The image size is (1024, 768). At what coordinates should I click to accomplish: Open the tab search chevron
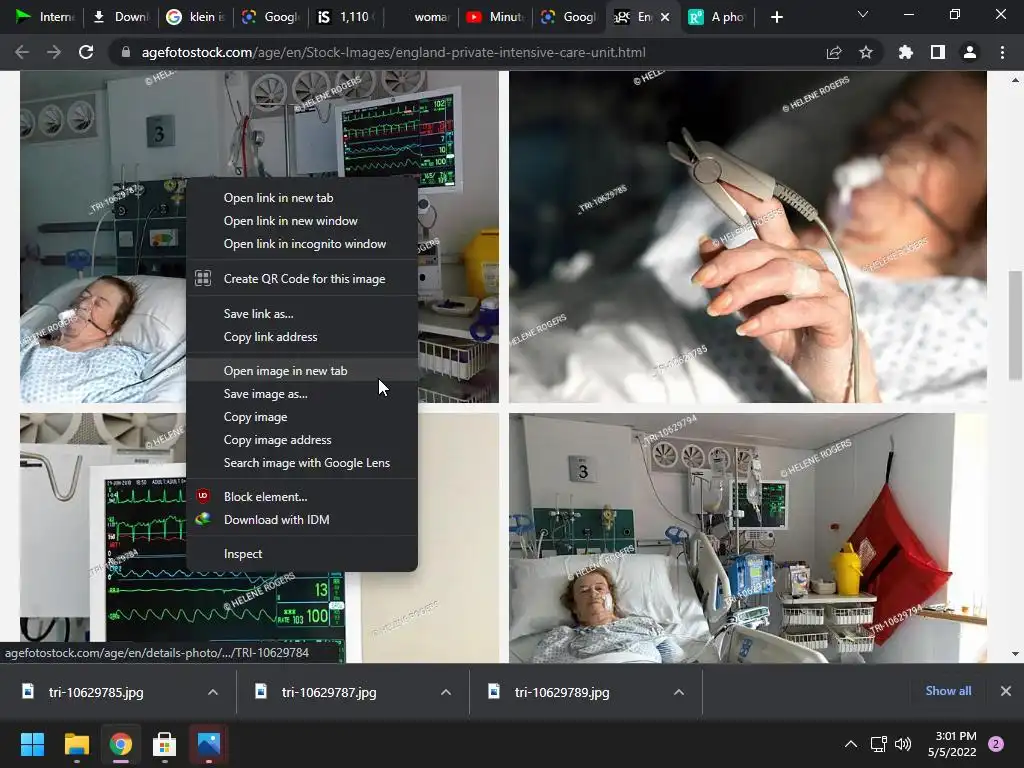(x=863, y=14)
